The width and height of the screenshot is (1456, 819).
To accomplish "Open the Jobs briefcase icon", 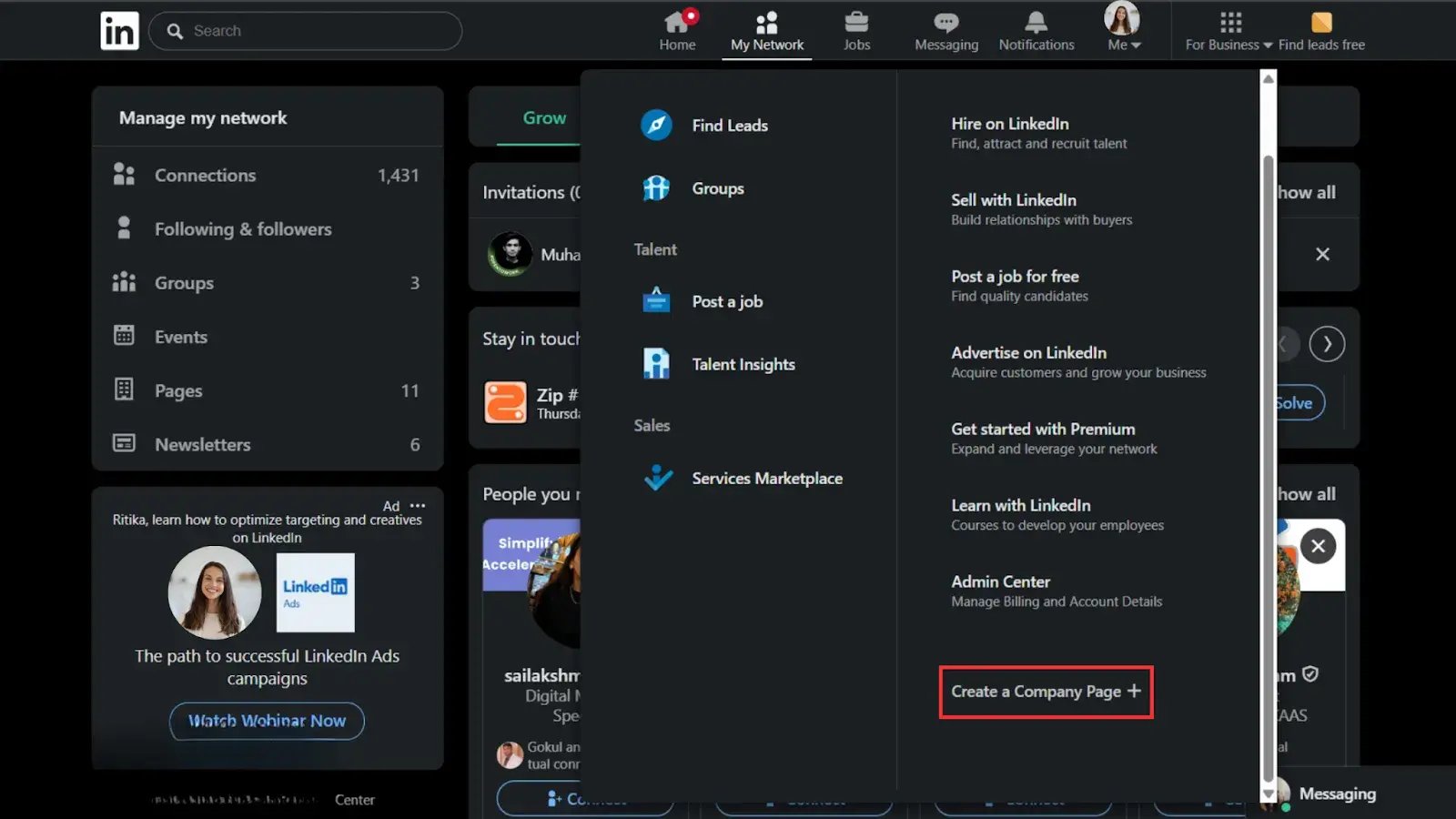I will (x=856, y=23).
